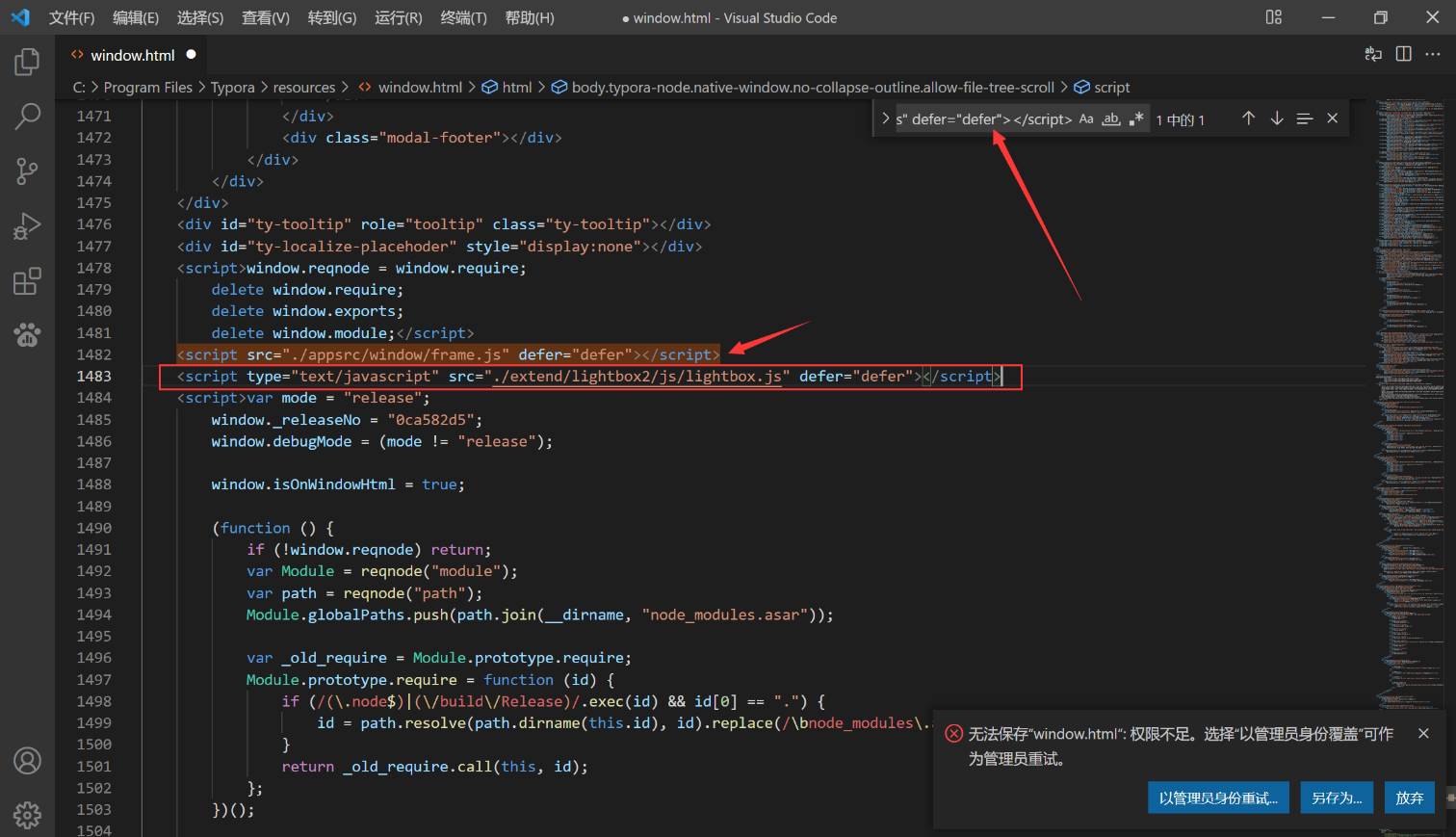Dismiss the save error notification
The width and height of the screenshot is (1456, 837).
click(1423, 734)
